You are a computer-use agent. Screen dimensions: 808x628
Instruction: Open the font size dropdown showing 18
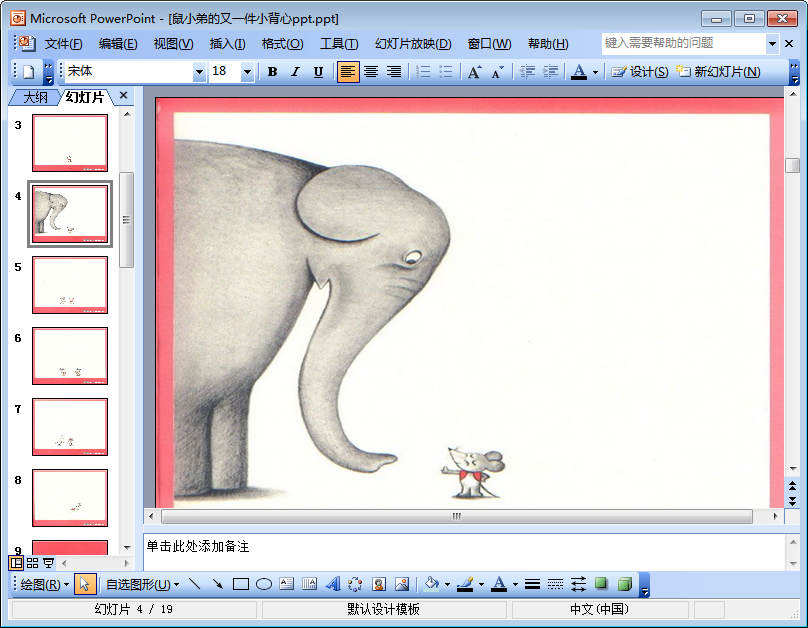tap(247, 72)
